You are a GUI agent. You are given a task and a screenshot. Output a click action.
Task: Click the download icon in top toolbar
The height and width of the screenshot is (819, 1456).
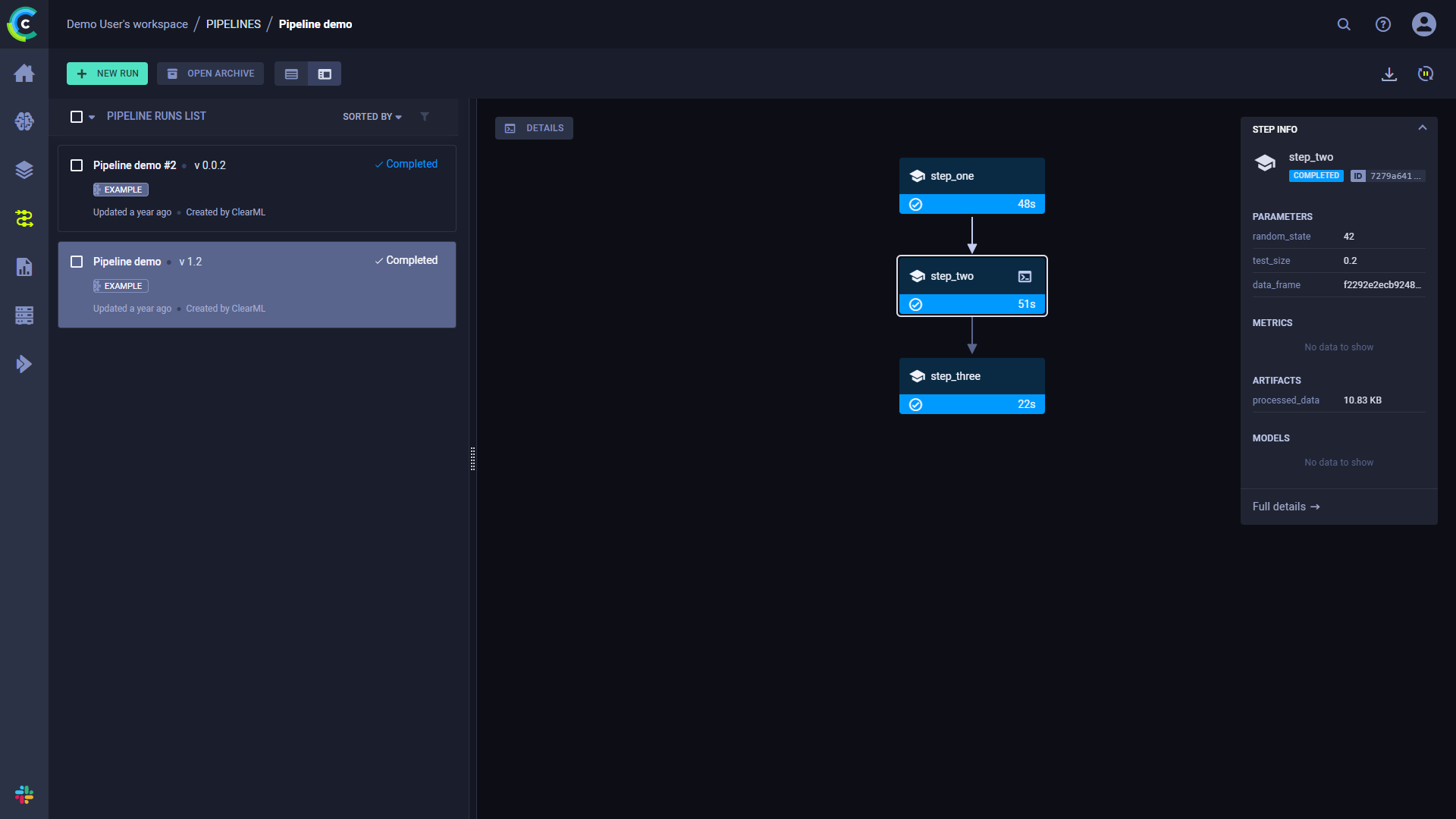(x=1389, y=74)
